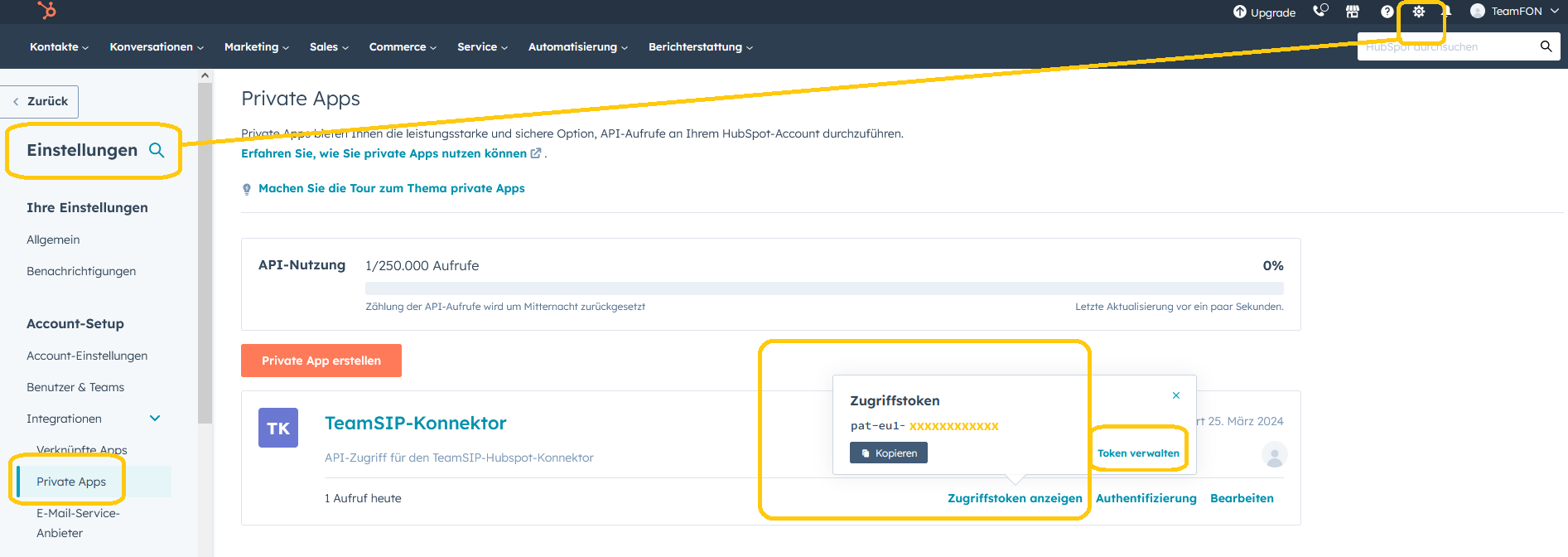Open the Commerce menu
This screenshot has height=557, width=1568.
point(403,47)
